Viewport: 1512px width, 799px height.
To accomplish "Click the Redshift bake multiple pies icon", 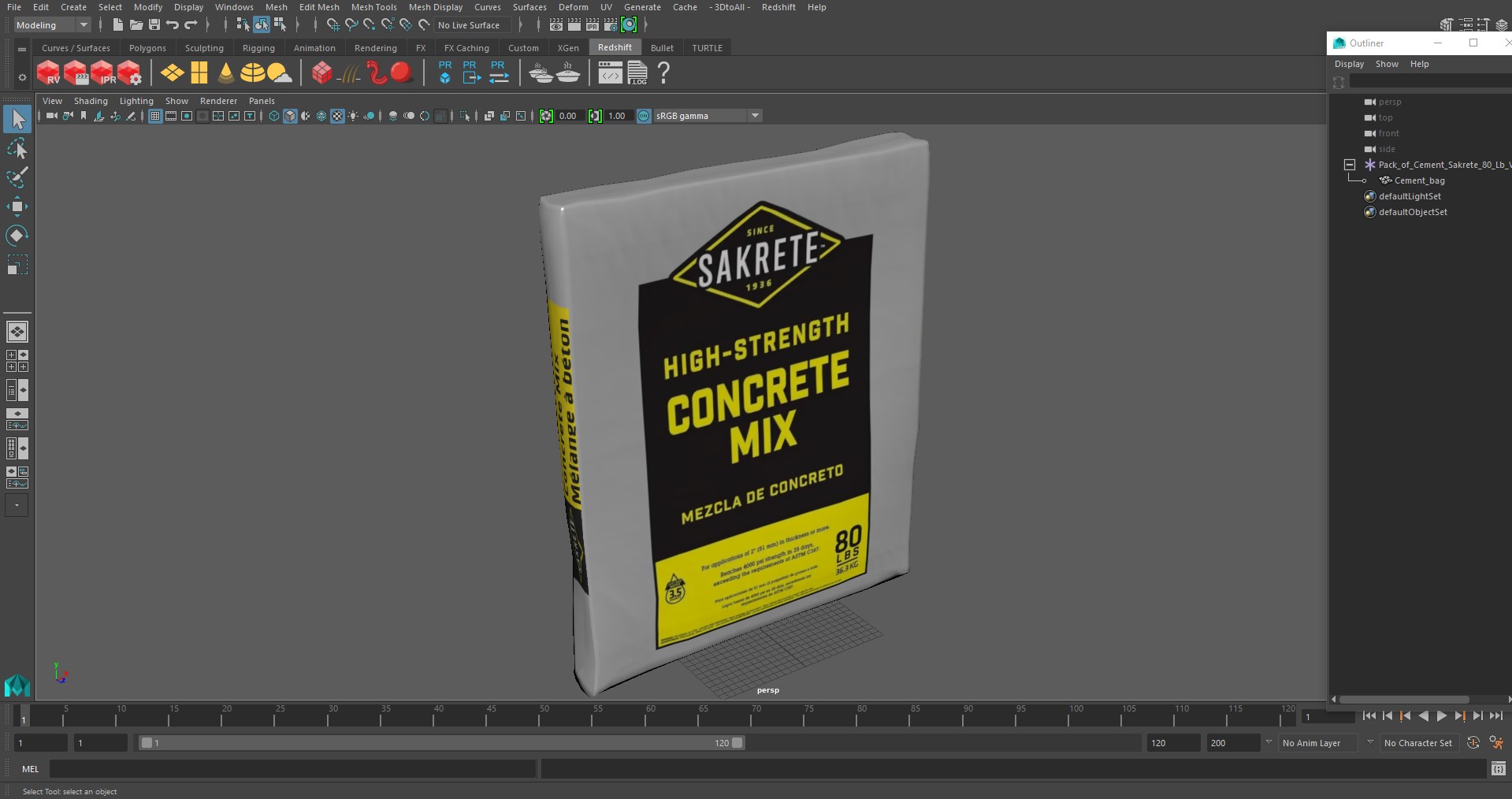I will pyautogui.click(x=541, y=73).
